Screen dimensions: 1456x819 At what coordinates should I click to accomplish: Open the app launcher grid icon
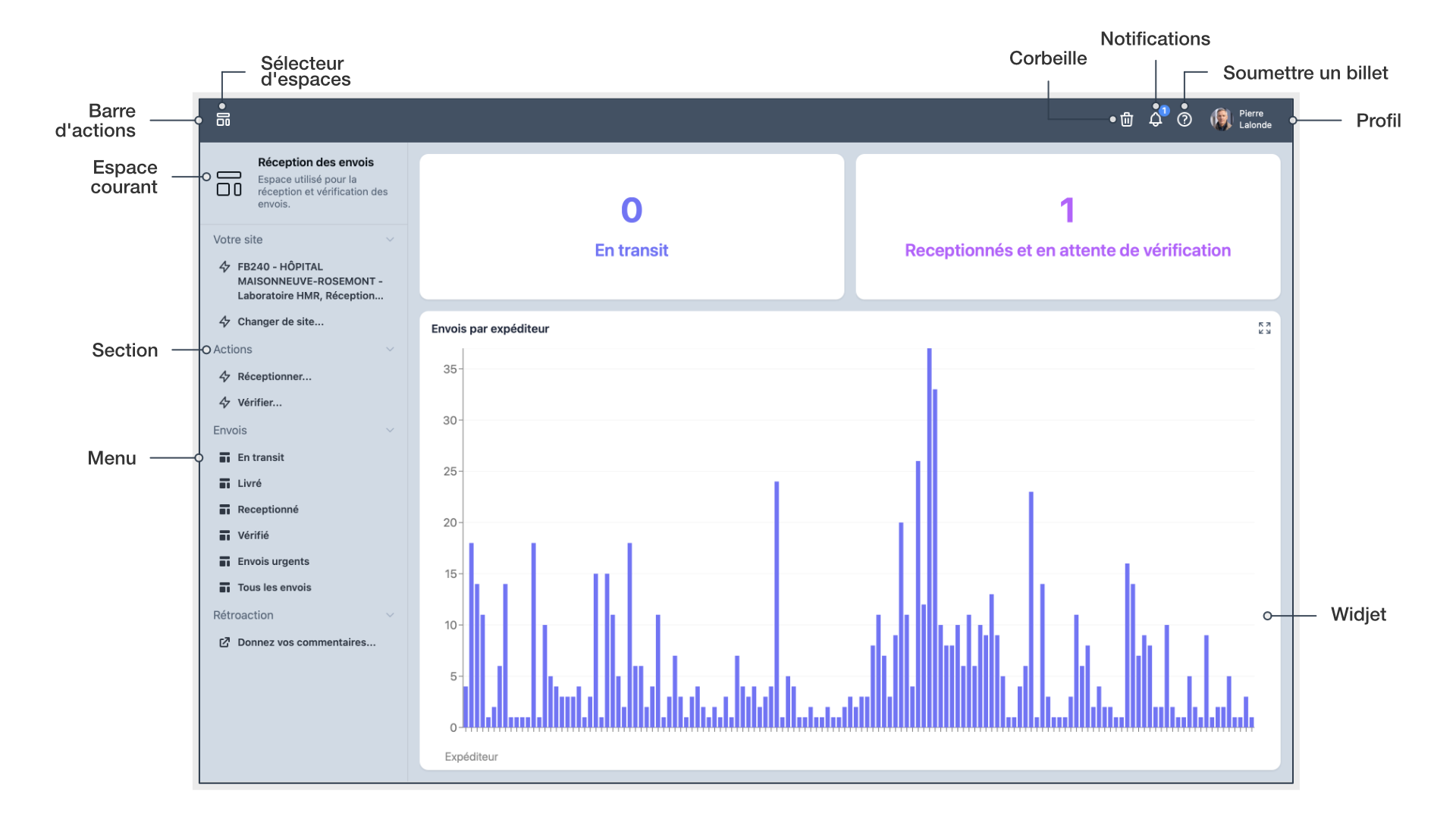coord(223,118)
